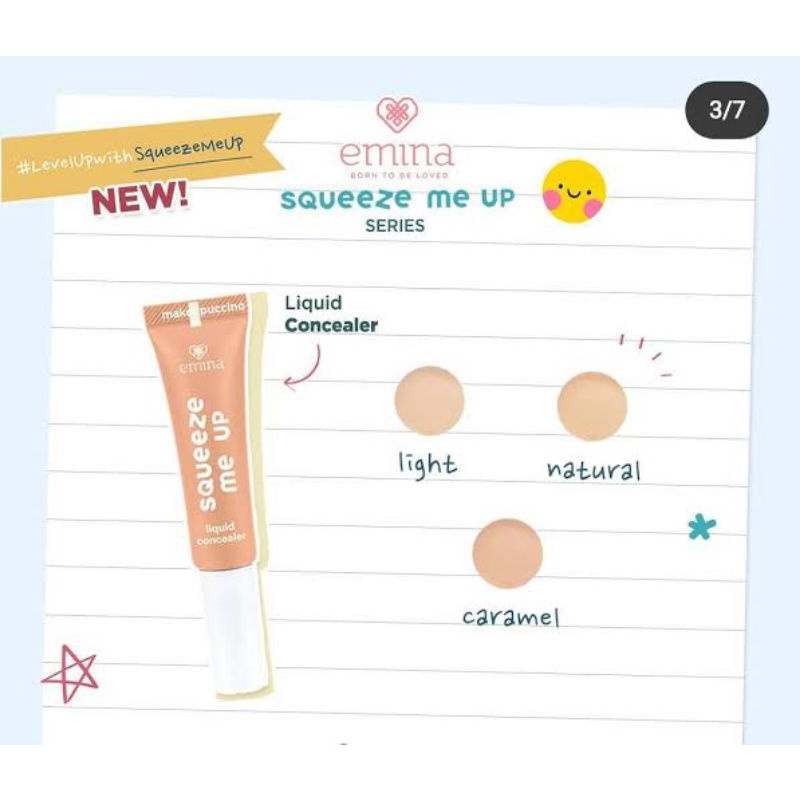The width and height of the screenshot is (800, 800).
Task: Select the caramel shade swatch
Action: pos(508,554)
